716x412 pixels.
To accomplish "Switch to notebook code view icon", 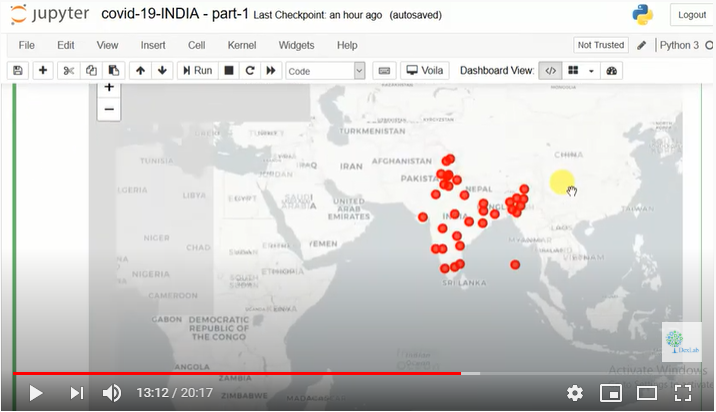I will tap(550, 71).
